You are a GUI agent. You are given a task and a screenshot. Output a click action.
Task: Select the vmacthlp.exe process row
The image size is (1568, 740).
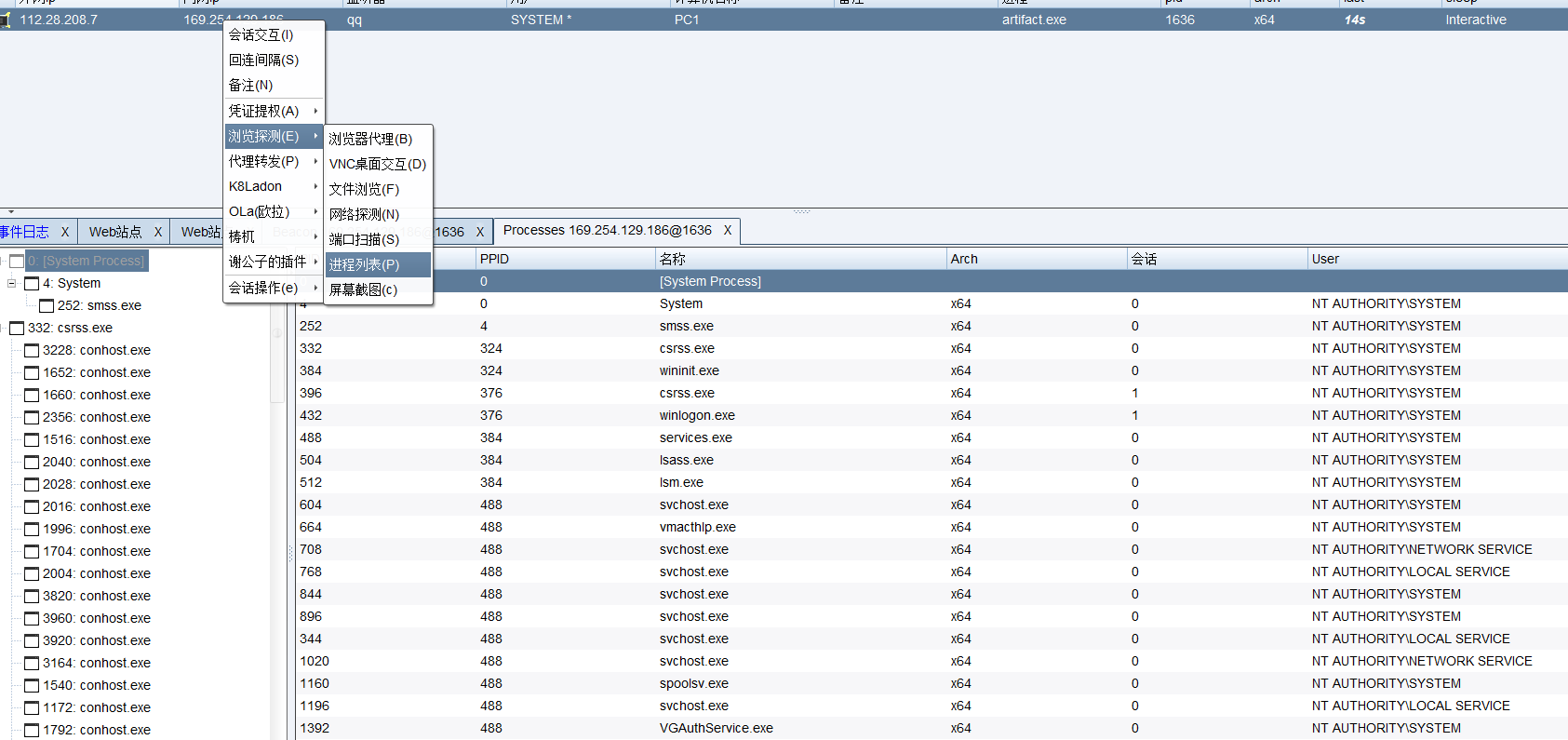pyautogui.click(x=932, y=527)
